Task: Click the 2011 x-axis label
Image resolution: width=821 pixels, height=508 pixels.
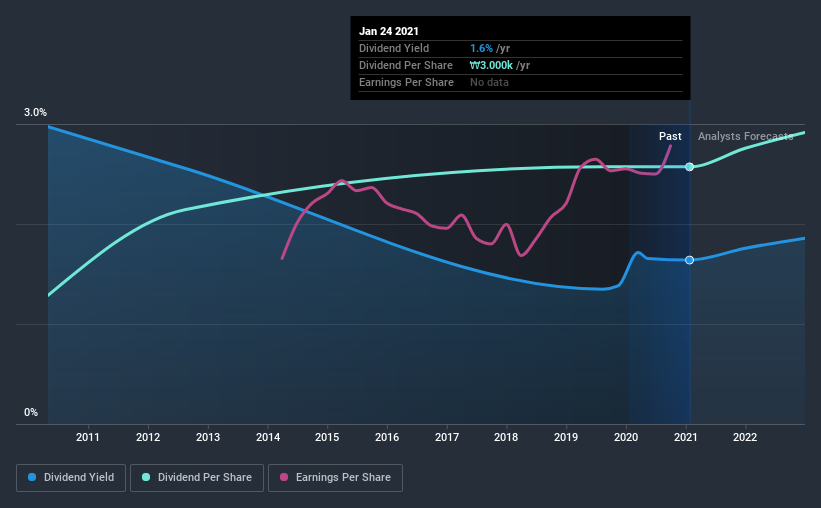Action: [87, 437]
